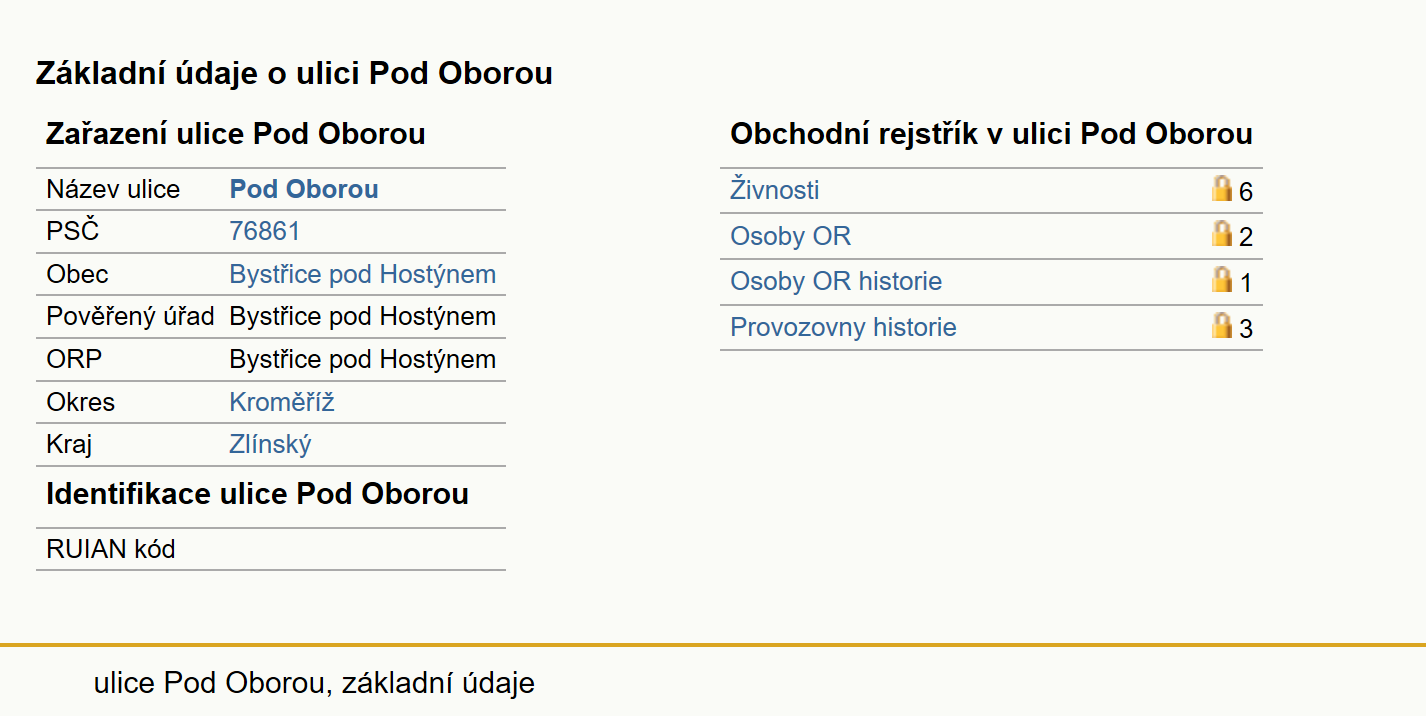The image size is (1426, 716).
Task: Click the count 6 next to Živnosti
Action: 1246,192
